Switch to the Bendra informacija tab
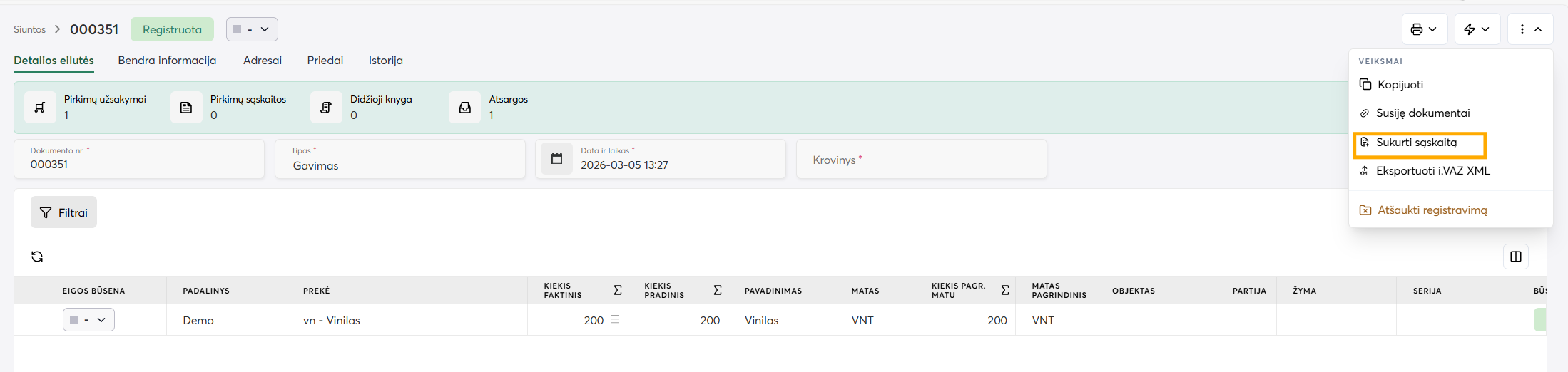The height and width of the screenshot is (372, 1568). pyautogui.click(x=167, y=61)
